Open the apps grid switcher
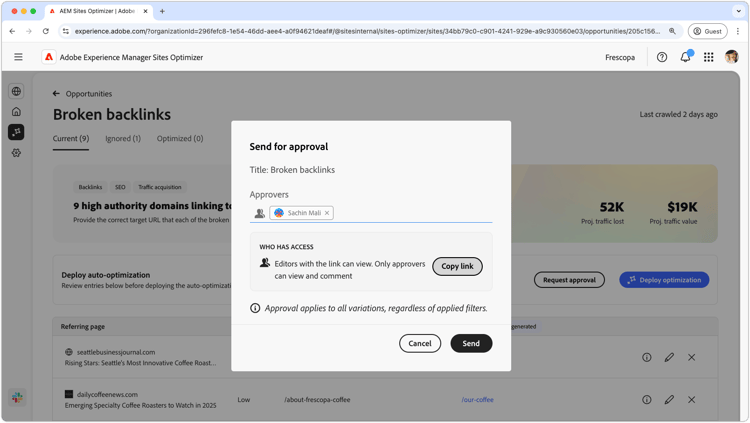Image resolution: width=750 pixels, height=423 pixels. click(708, 57)
